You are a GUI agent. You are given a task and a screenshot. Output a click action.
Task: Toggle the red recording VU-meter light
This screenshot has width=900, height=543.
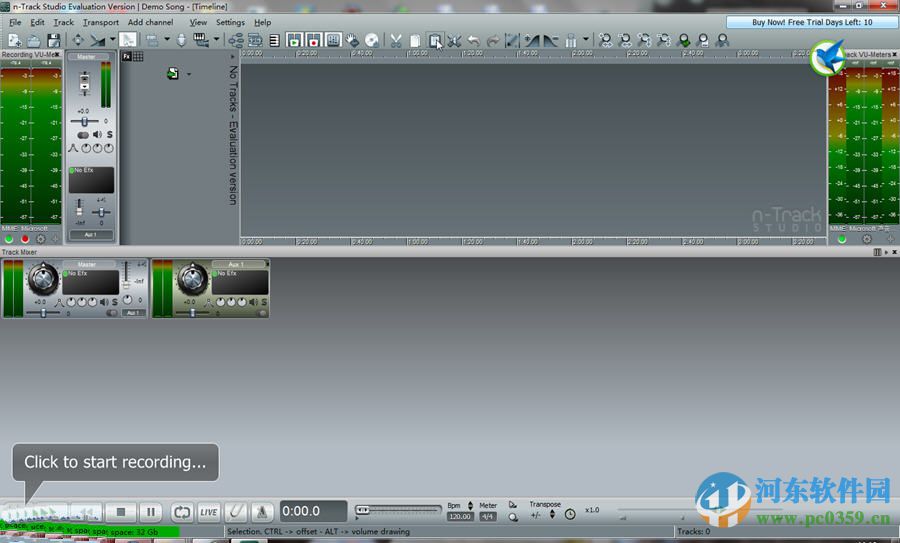tap(25, 239)
